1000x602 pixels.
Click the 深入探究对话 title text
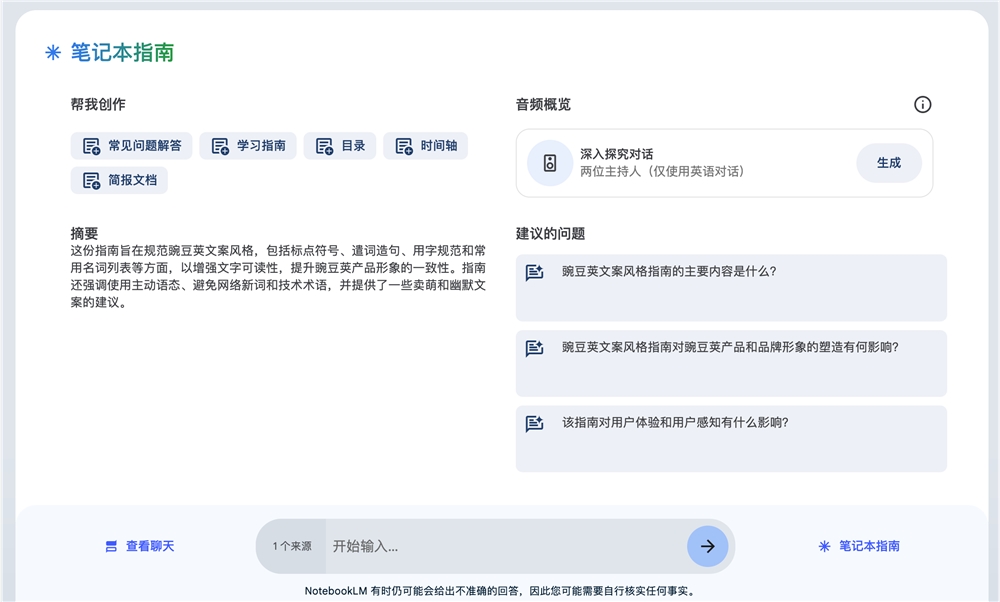[x=616, y=154]
